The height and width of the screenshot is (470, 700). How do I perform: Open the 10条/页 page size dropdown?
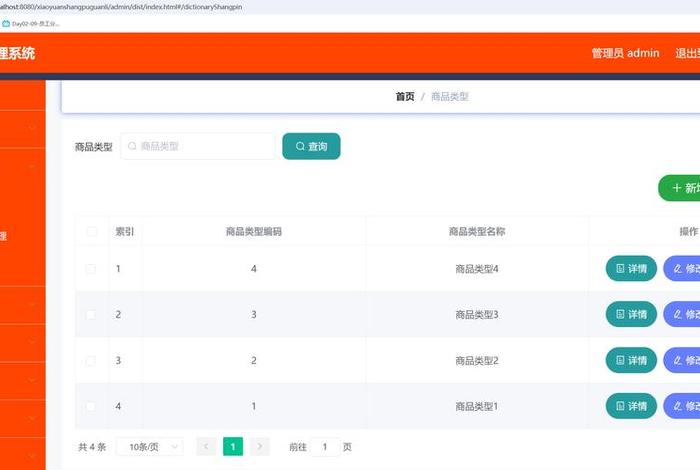(x=150, y=447)
